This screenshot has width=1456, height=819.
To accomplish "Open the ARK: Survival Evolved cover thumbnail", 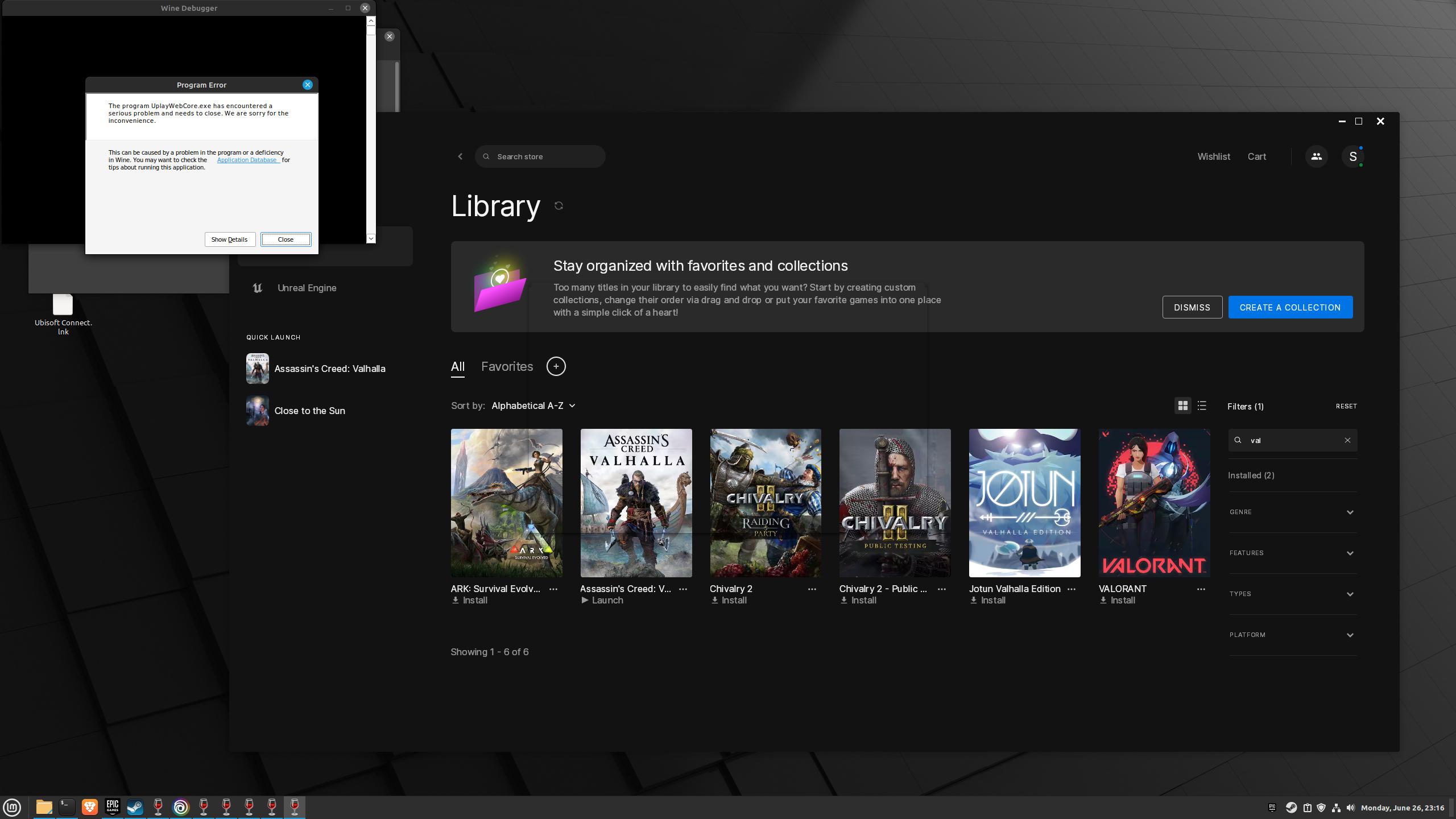I will (506, 503).
